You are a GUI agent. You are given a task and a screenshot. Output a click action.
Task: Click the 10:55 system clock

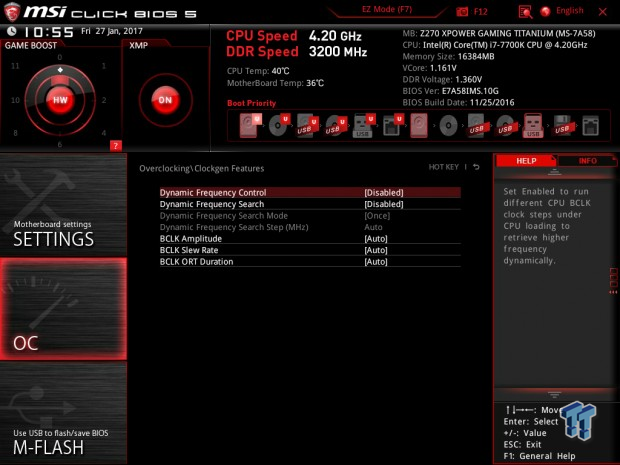pyautogui.click(x=48, y=32)
